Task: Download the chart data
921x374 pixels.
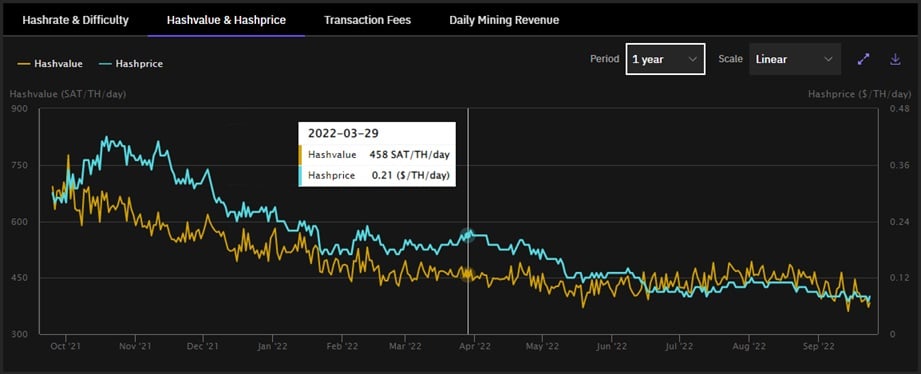Action: (895, 59)
